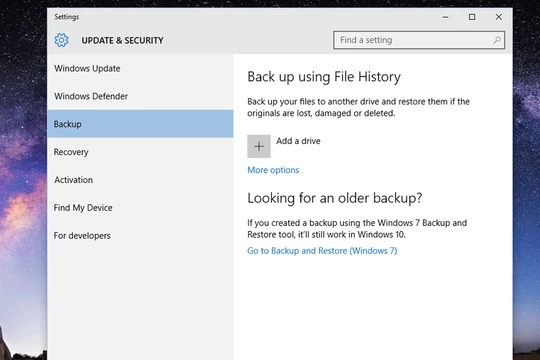Maximize the Settings window

click(472, 17)
